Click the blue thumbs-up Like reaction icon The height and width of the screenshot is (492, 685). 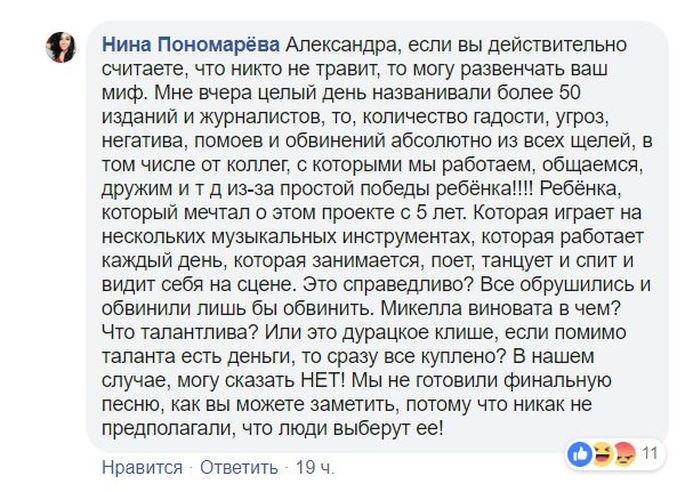click(x=580, y=454)
